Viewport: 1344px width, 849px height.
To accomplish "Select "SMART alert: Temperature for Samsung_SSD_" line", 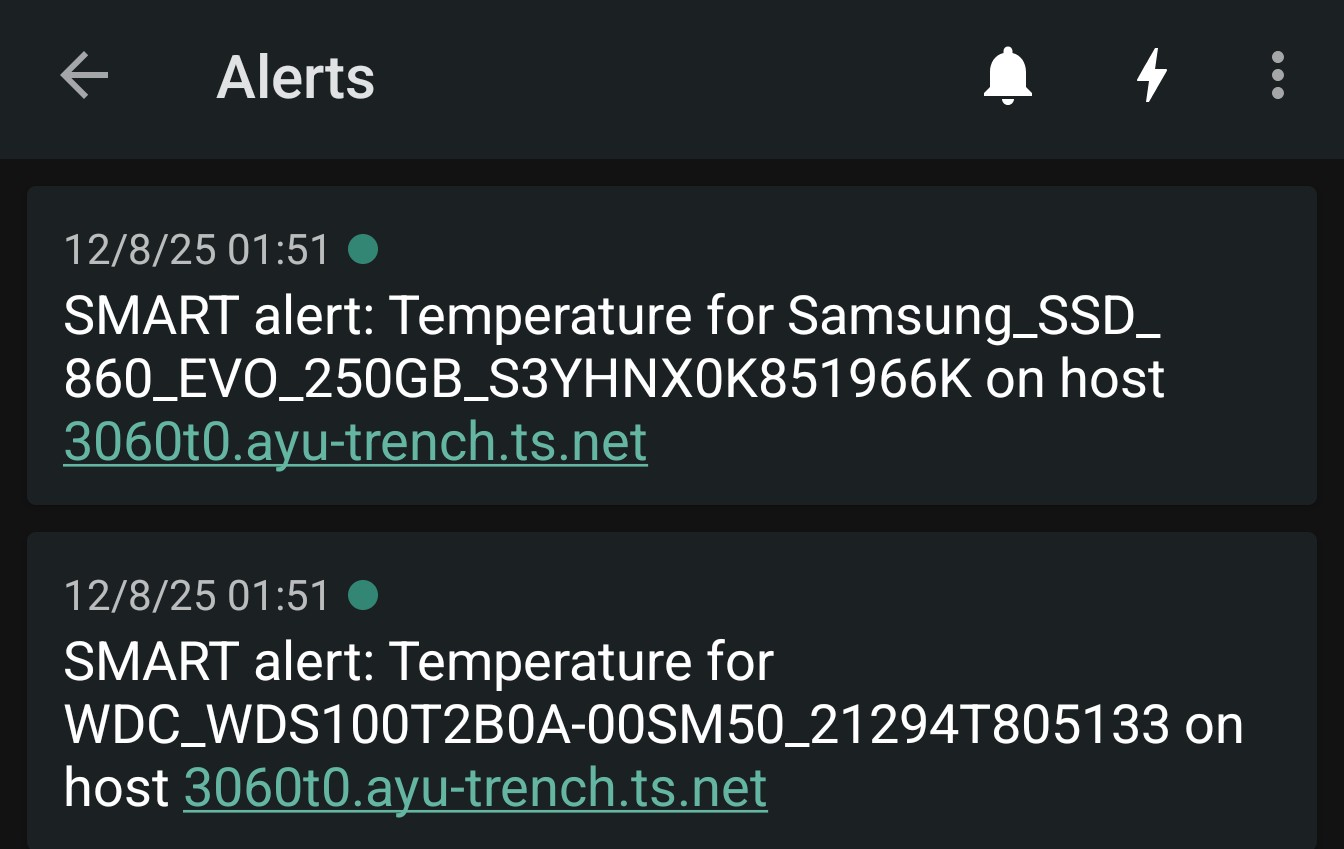I will [612, 317].
